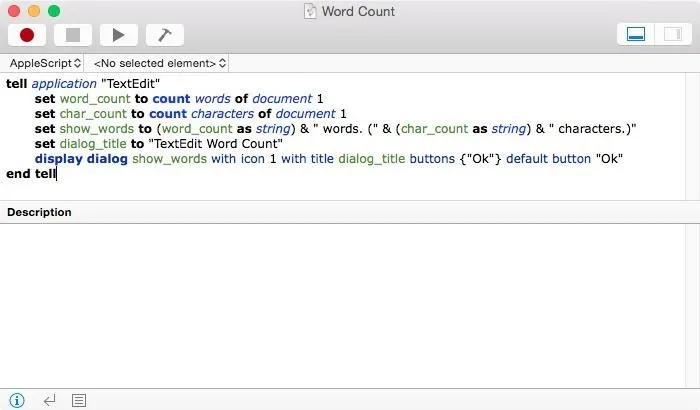The width and height of the screenshot is (700, 410).
Task: Click the char_count variable in second set line
Action: click(x=93, y=114)
